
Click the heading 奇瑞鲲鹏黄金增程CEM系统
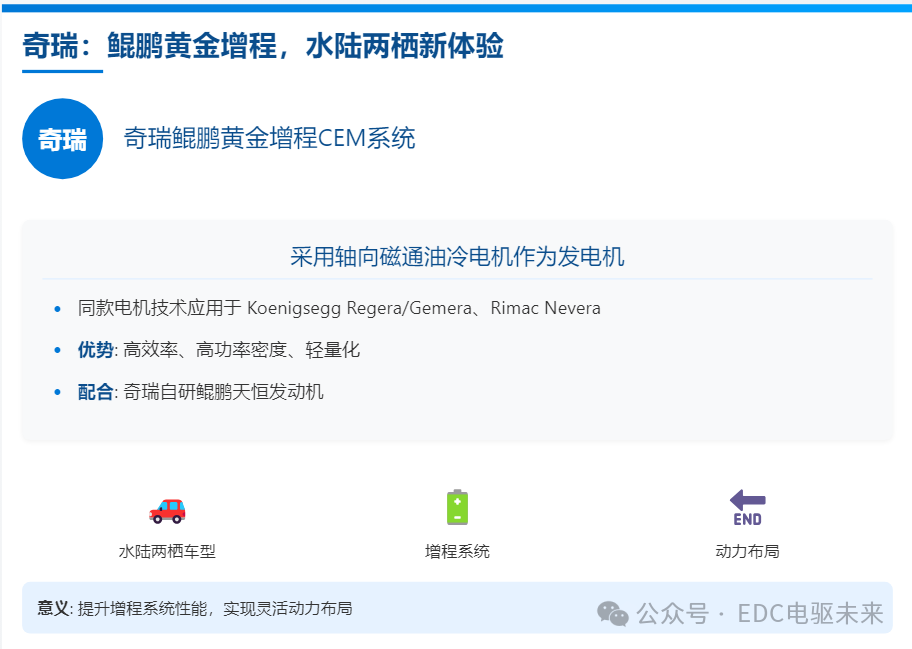269,138
